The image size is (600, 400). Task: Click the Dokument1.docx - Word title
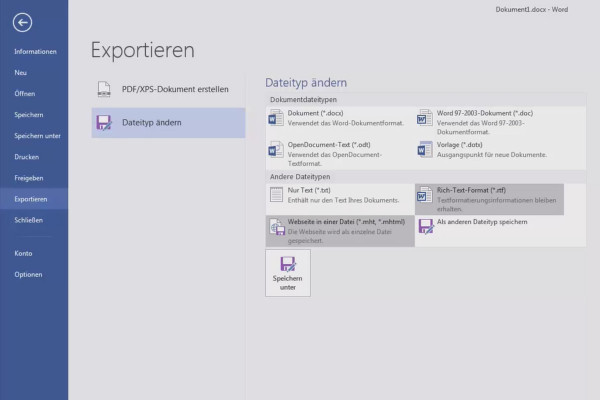[532, 10]
